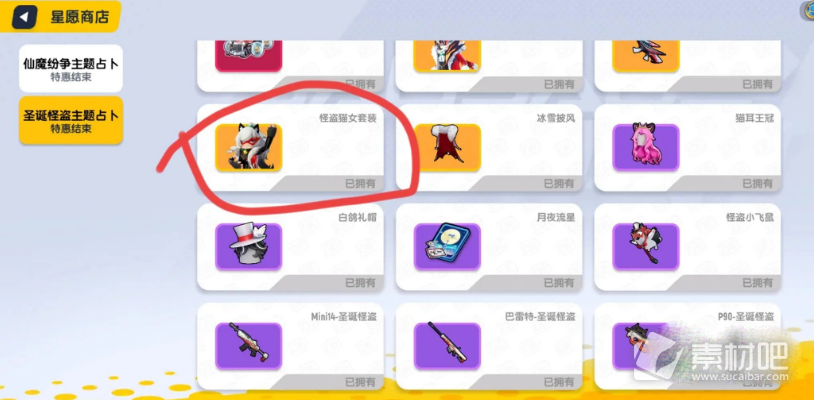Screen dimensions: 814x400
Task: Select the 怪盗猫女套装 costume icon
Action: (249, 147)
